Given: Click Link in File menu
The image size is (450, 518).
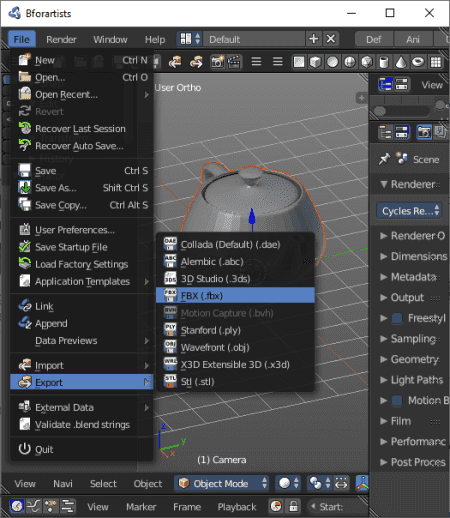Looking at the screenshot, I should point(82,306).
